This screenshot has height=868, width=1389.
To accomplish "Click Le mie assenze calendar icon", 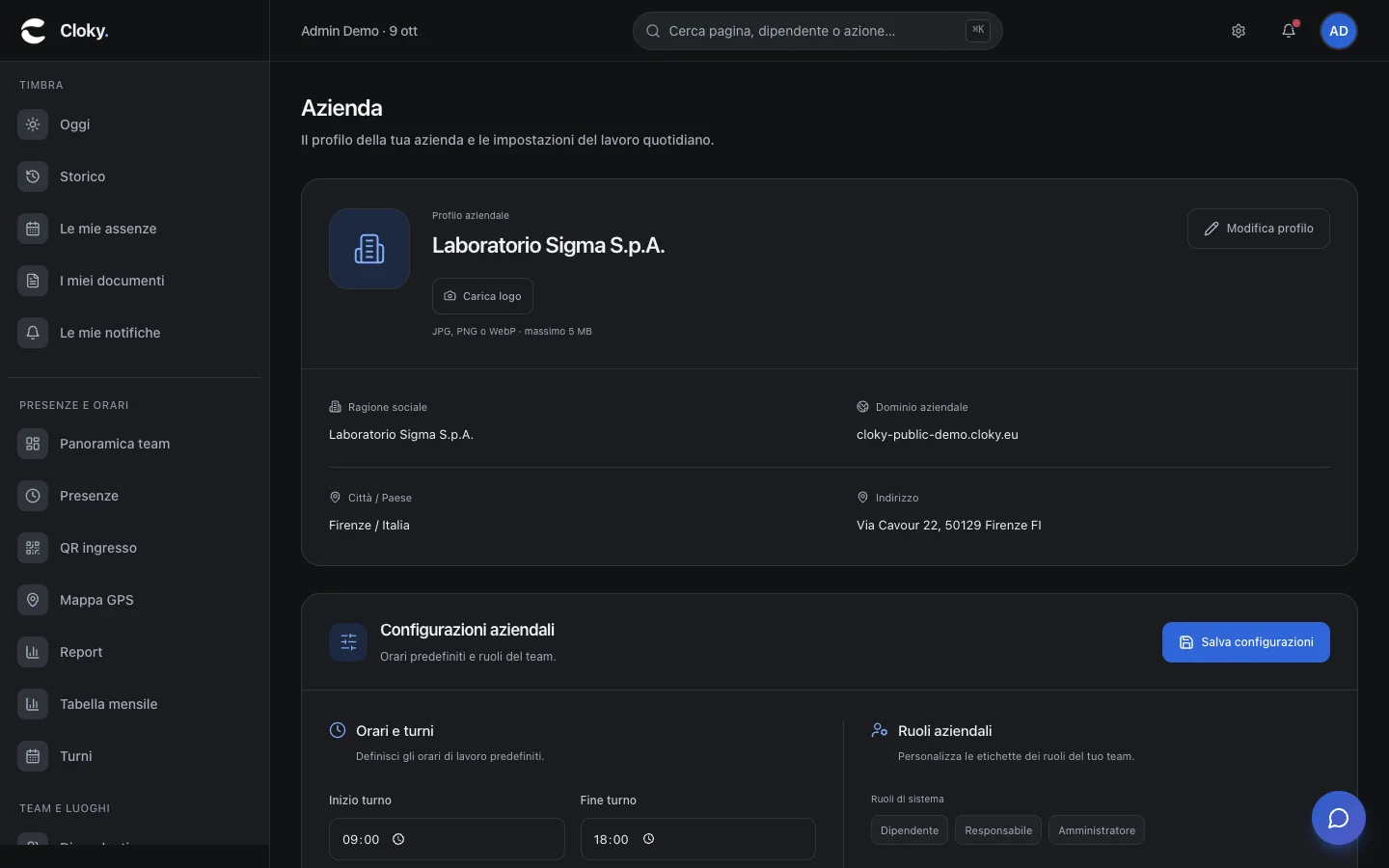I will click(33, 229).
